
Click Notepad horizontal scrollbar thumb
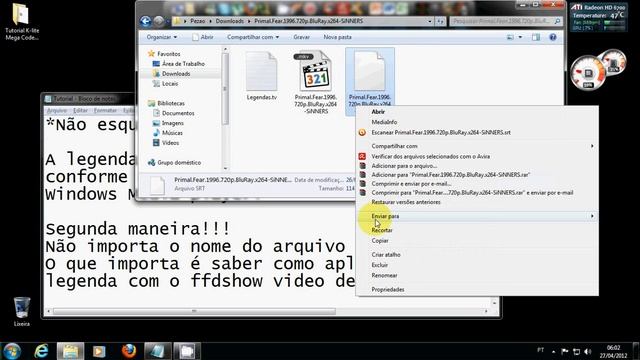(x=194, y=311)
